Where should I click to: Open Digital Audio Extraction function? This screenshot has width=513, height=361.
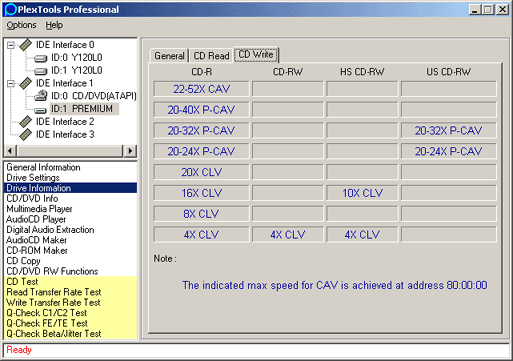click(x=50, y=230)
